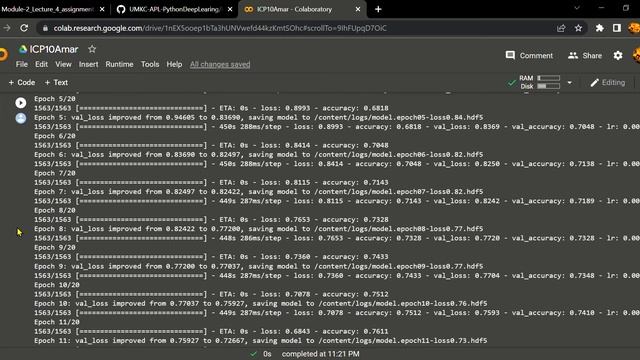Open a new browser tab
The height and width of the screenshot is (360, 640).
[378, 9]
